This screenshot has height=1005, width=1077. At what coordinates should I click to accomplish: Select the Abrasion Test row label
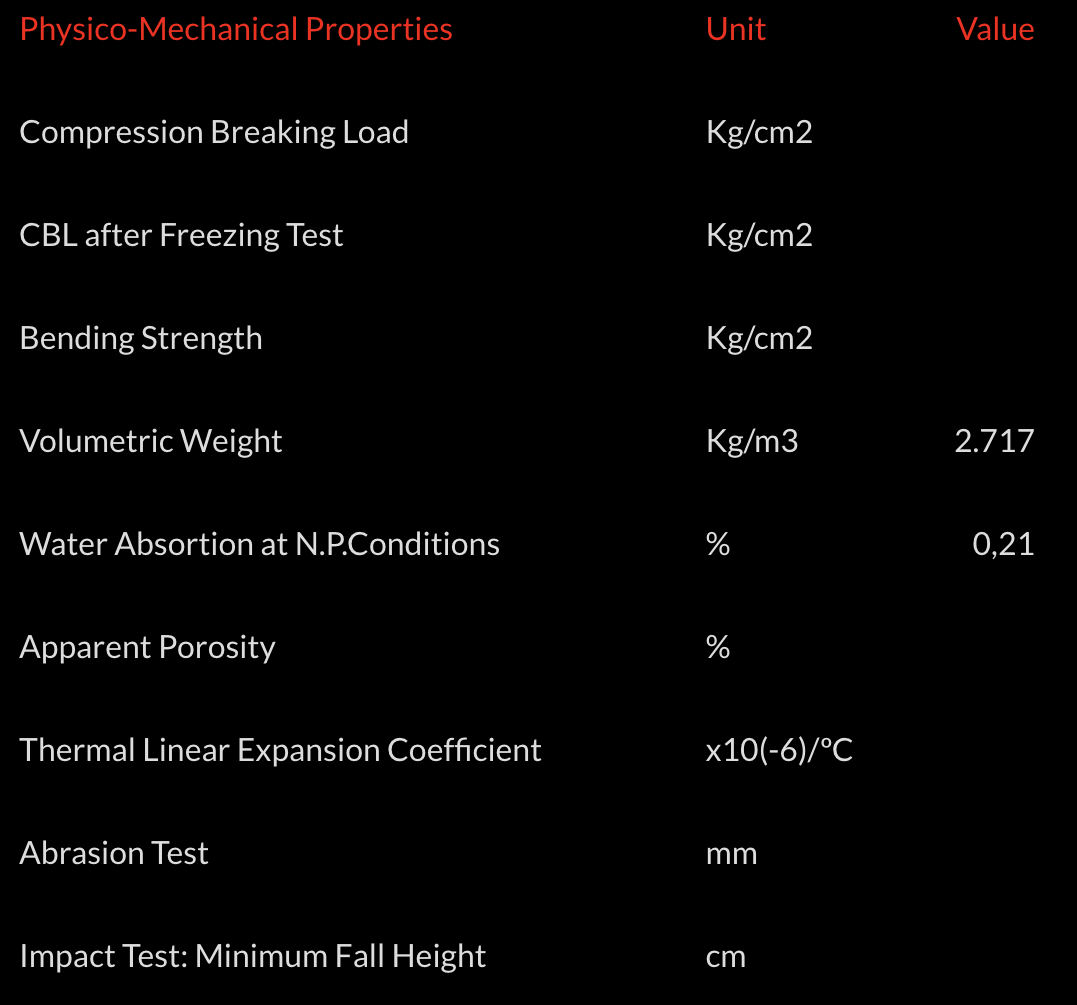tap(114, 853)
